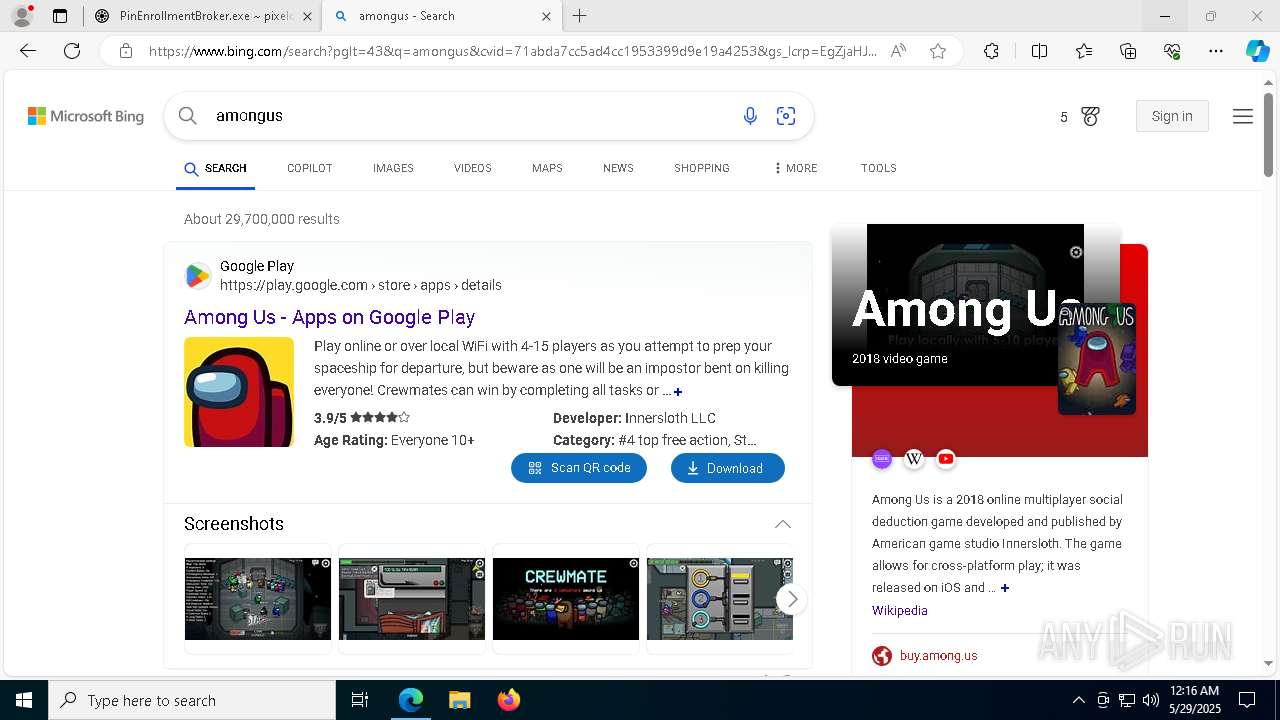Expand the Google Play description text
Image resolution: width=1280 pixels, height=720 pixels.
[678, 392]
